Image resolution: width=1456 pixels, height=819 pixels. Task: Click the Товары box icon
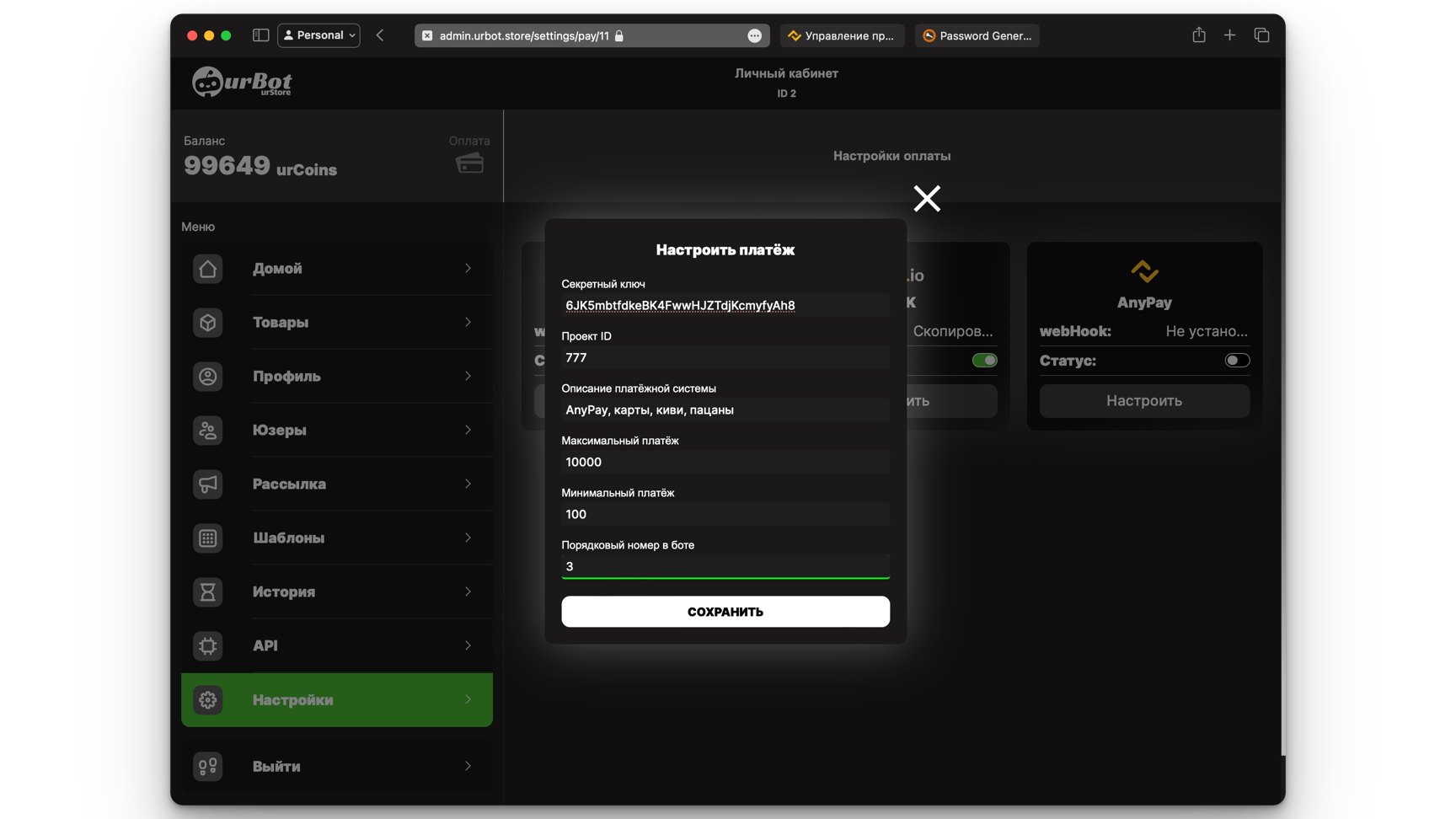click(207, 323)
